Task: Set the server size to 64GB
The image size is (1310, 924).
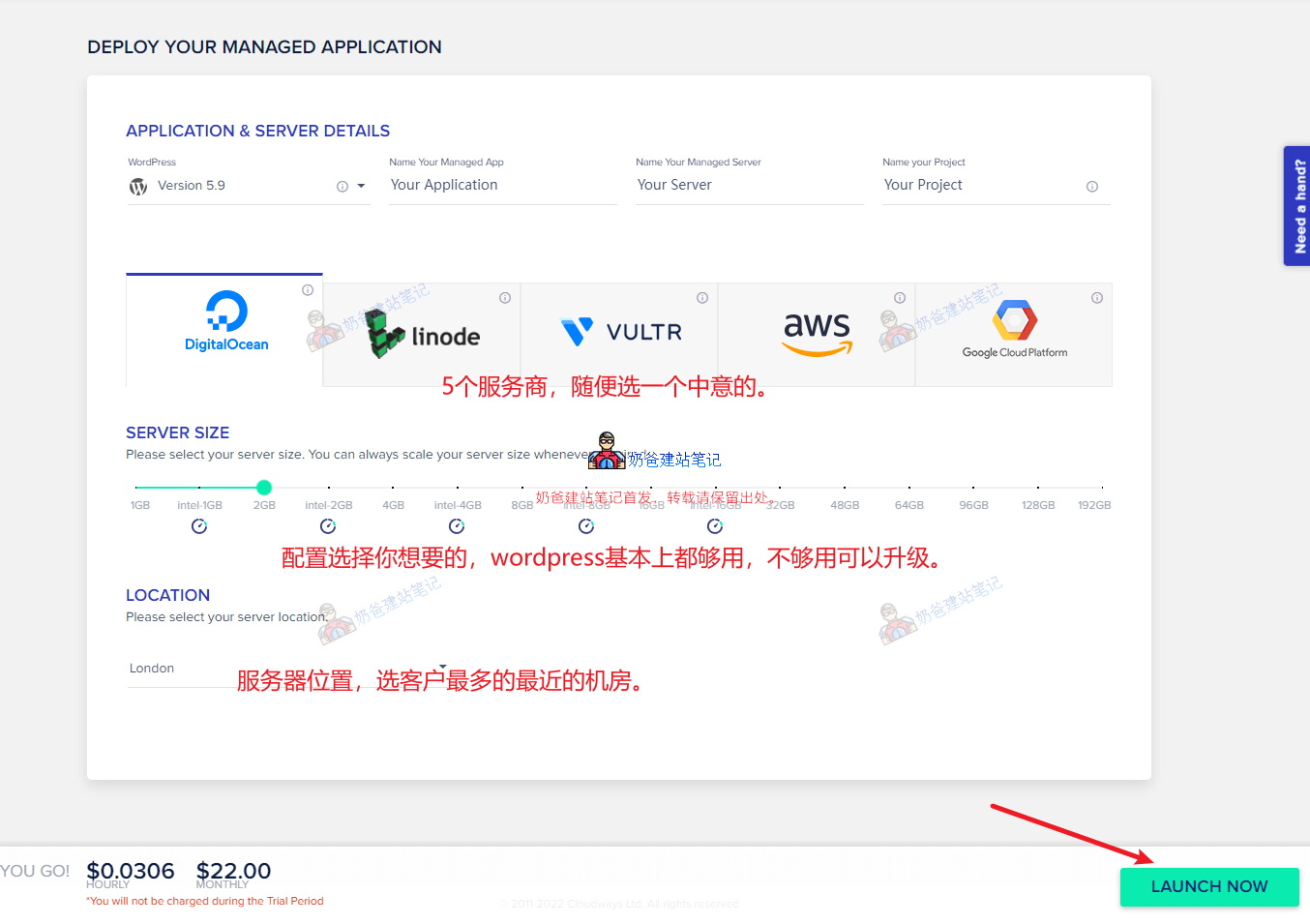Action: tap(908, 488)
